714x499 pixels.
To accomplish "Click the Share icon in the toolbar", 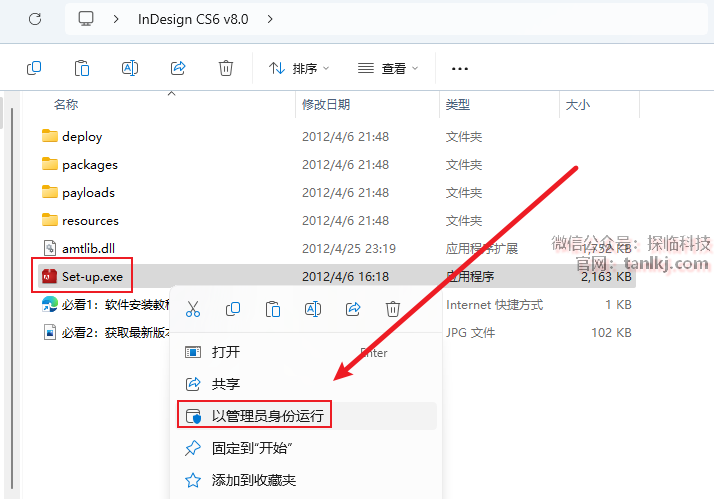I will click(178, 68).
